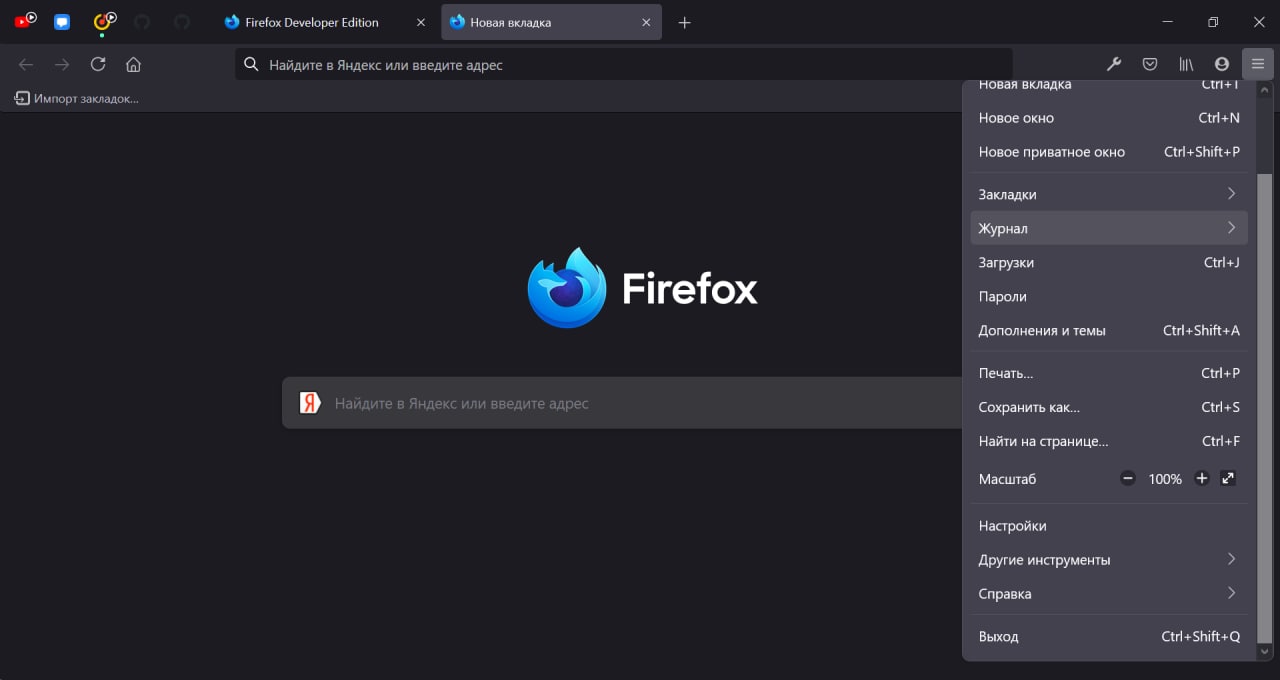Reload the current page
Screen dimensions: 1280x680
click(98, 65)
